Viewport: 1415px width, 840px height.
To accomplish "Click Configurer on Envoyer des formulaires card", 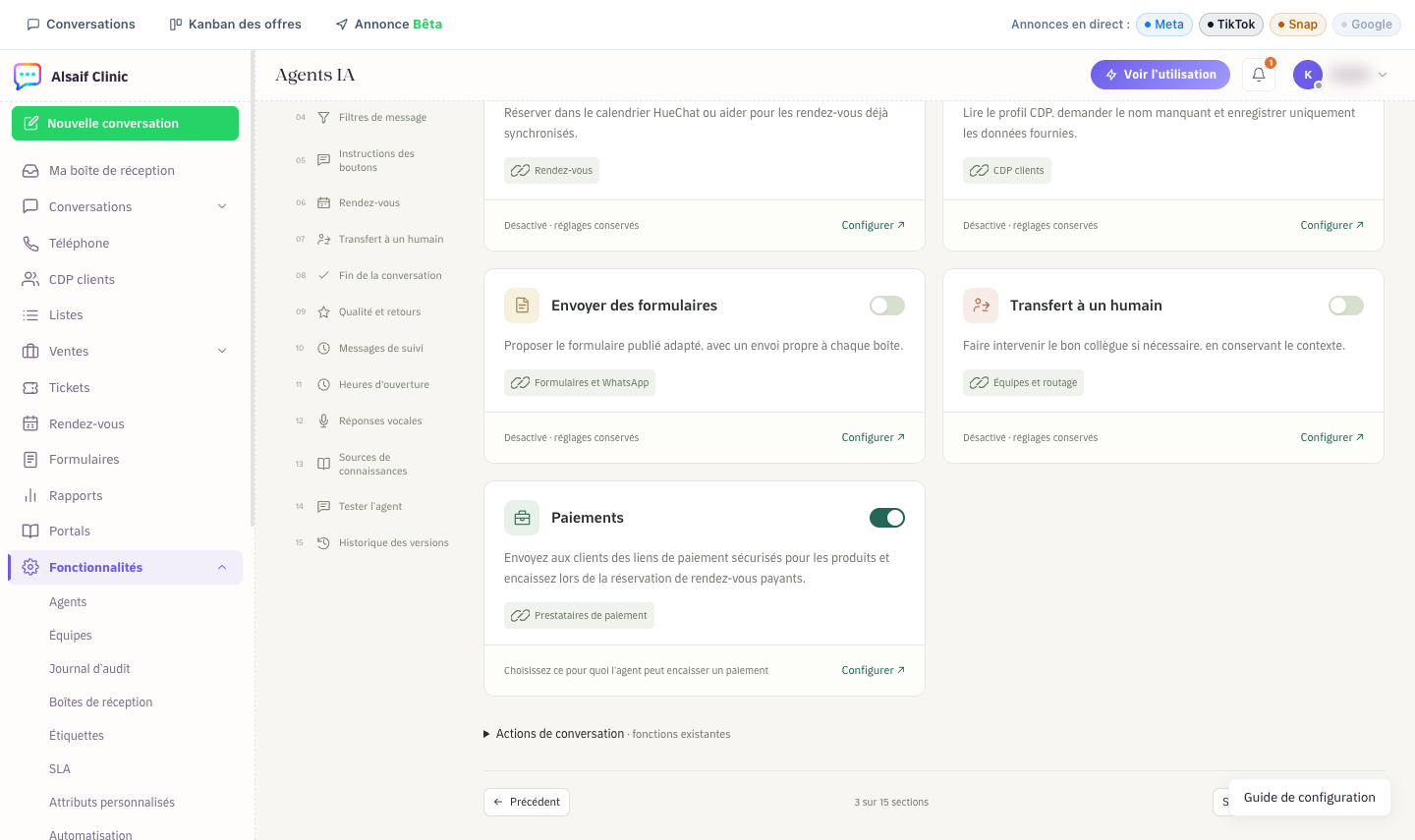I will 874,438.
